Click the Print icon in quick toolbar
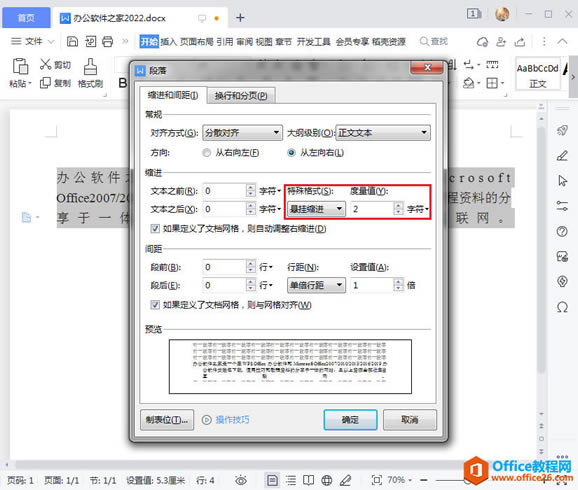Screen dimensions: 578x490 [108, 41]
